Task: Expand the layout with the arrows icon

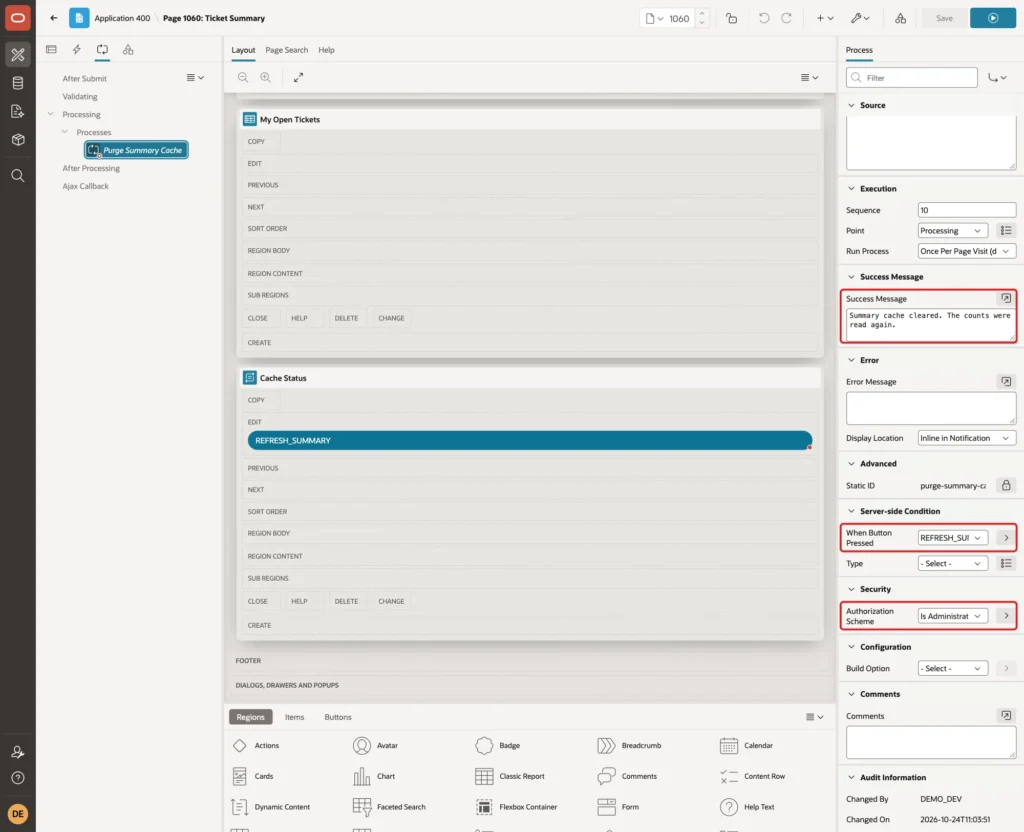Action: click(x=298, y=77)
